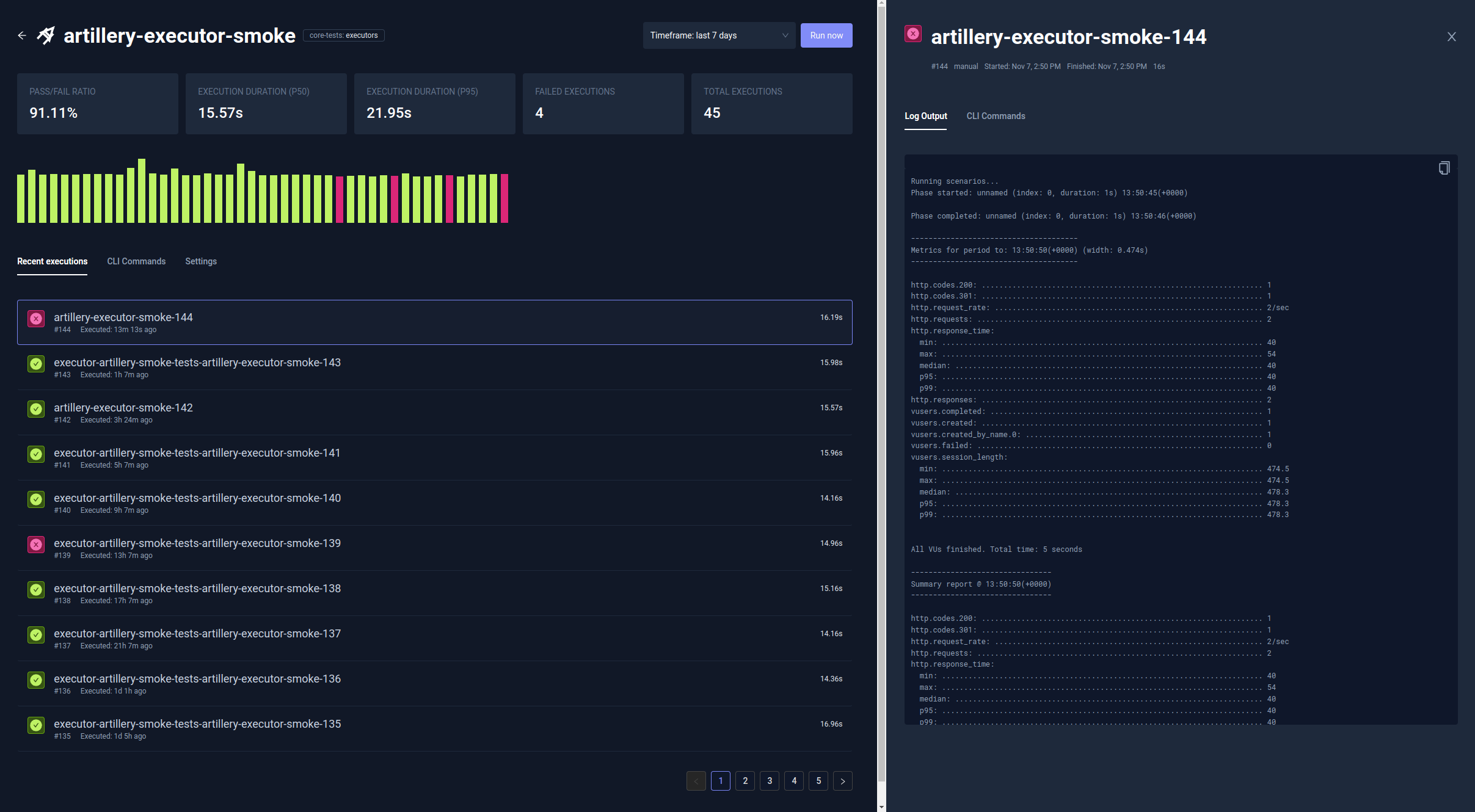Click the last pink bar in chart

(x=504, y=198)
